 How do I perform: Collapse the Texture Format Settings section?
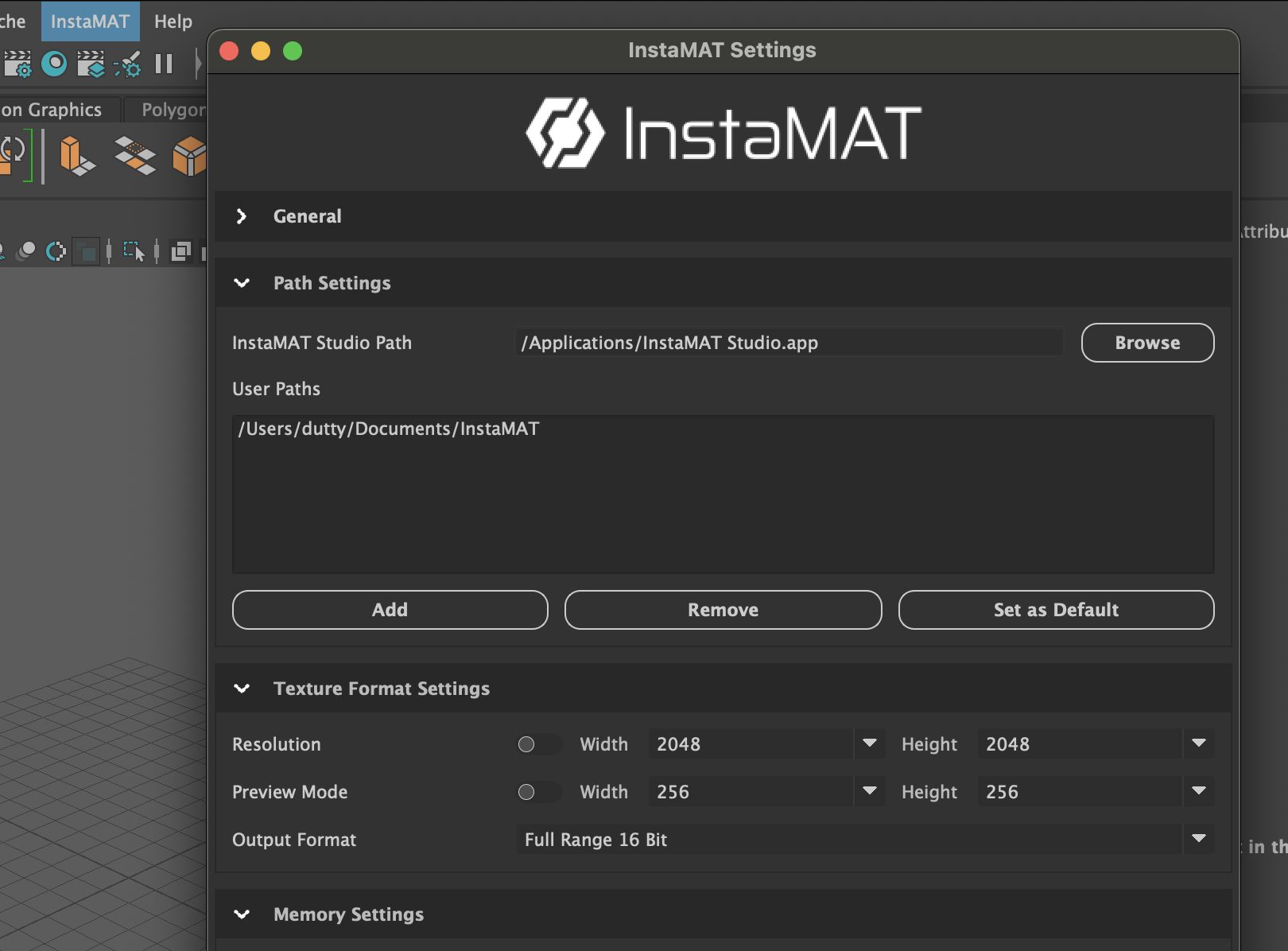click(x=242, y=689)
